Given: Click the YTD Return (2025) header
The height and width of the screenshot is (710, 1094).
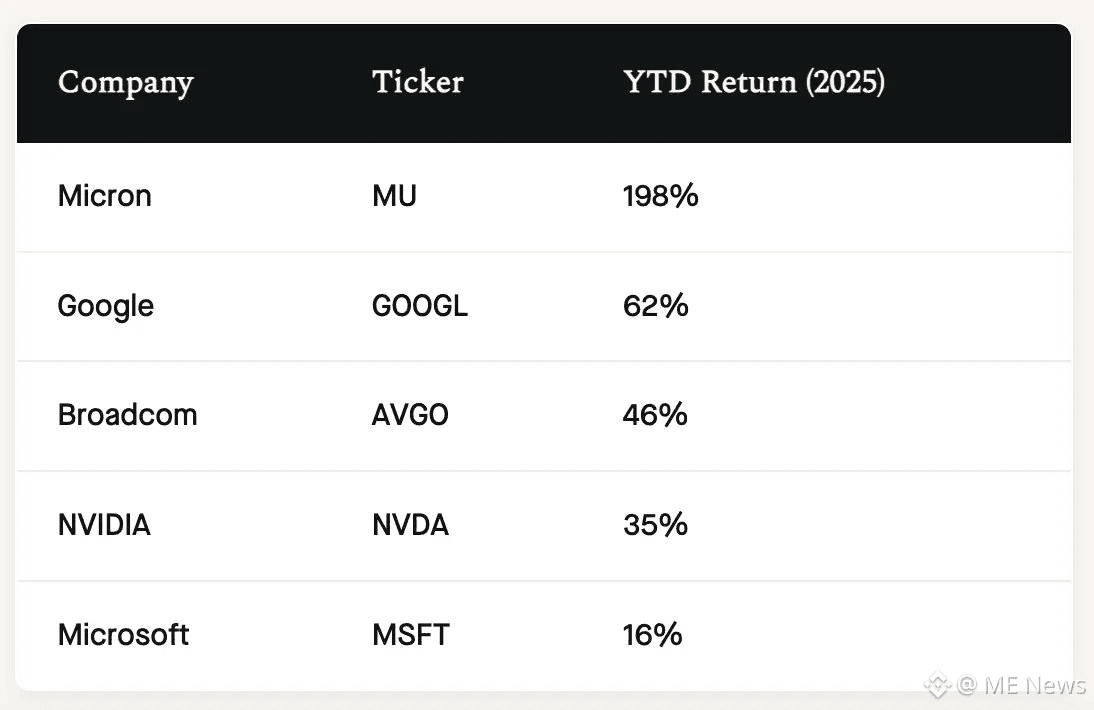Looking at the screenshot, I should pyautogui.click(x=753, y=82).
